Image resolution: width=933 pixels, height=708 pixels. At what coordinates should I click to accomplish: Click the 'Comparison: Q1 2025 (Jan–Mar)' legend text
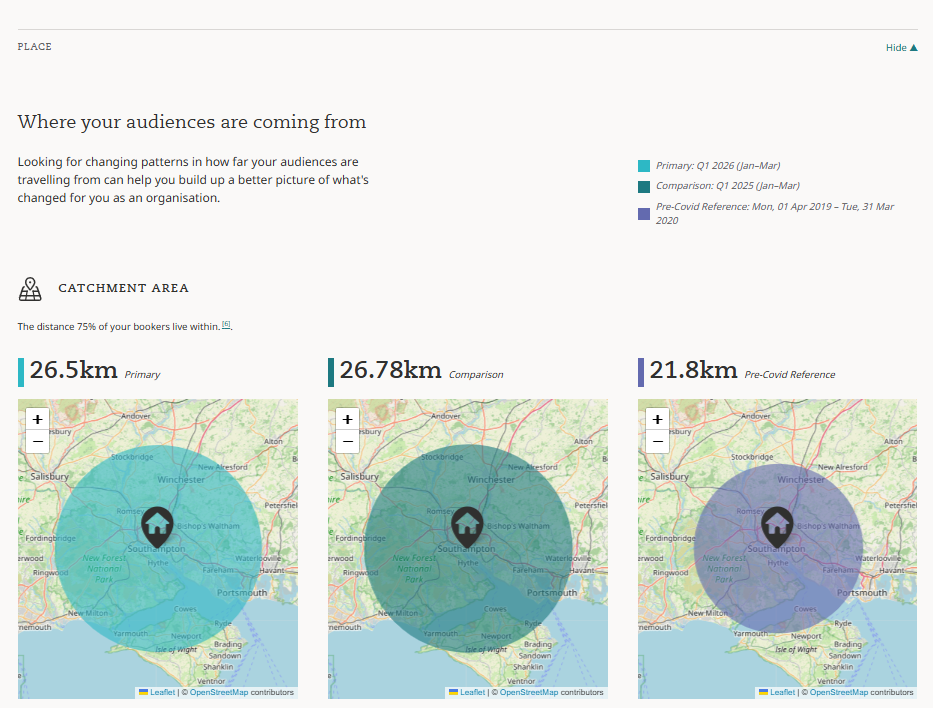pos(728,186)
